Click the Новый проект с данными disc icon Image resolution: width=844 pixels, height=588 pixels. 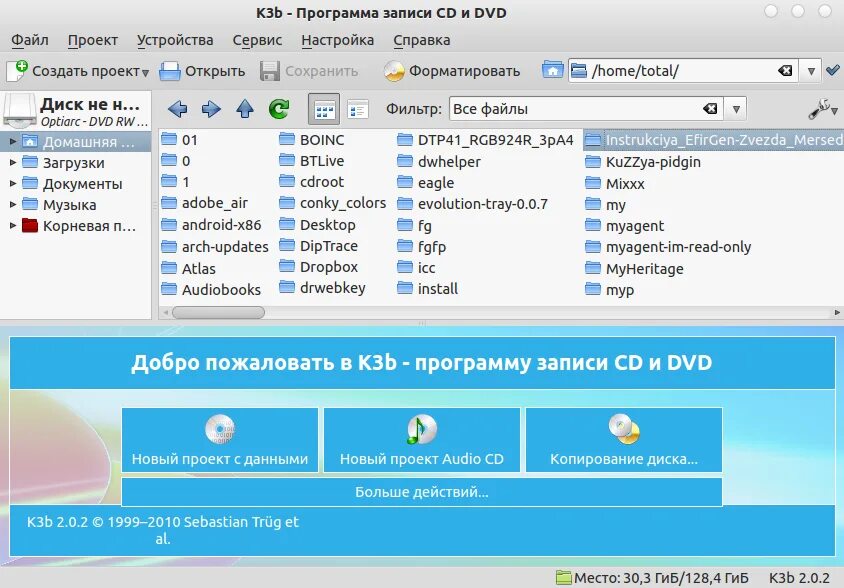(x=220, y=429)
